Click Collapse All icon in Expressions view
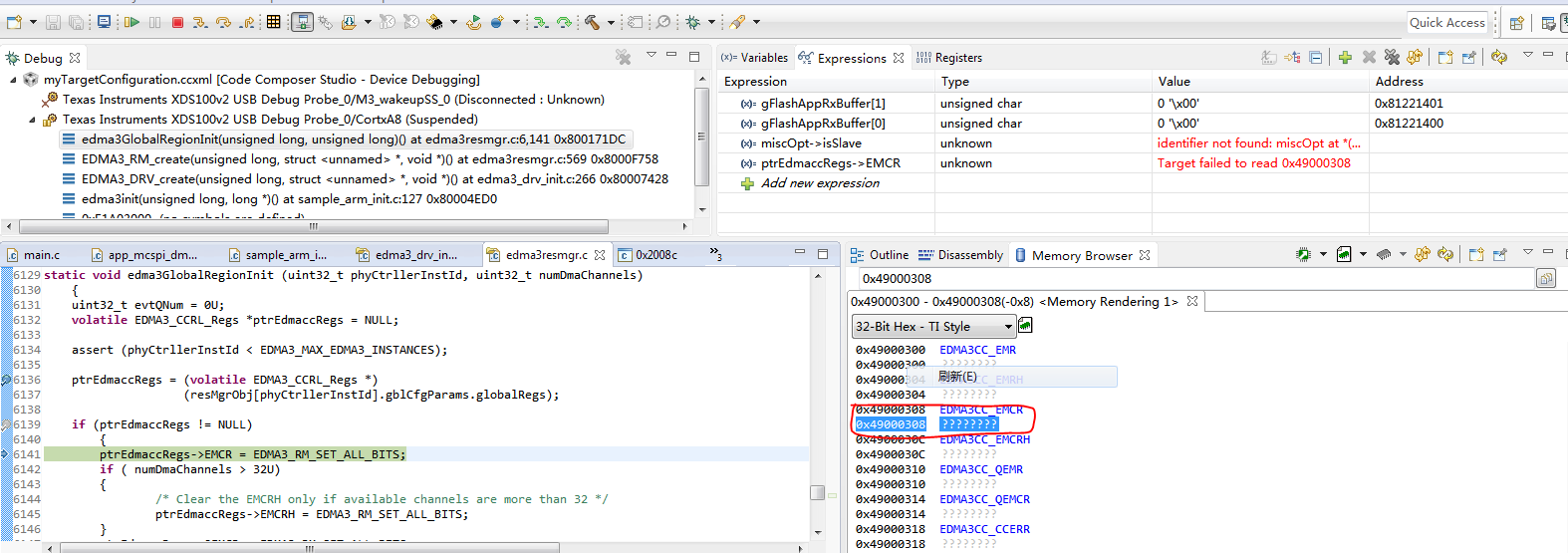1568x553 pixels. pos(1315,58)
